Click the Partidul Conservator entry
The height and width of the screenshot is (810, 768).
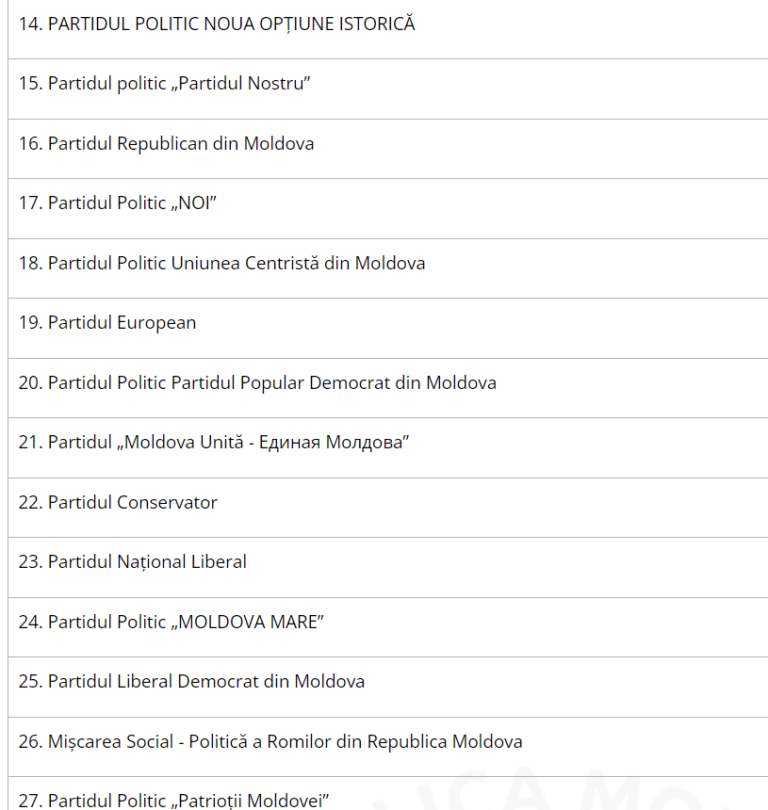(x=118, y=503)
